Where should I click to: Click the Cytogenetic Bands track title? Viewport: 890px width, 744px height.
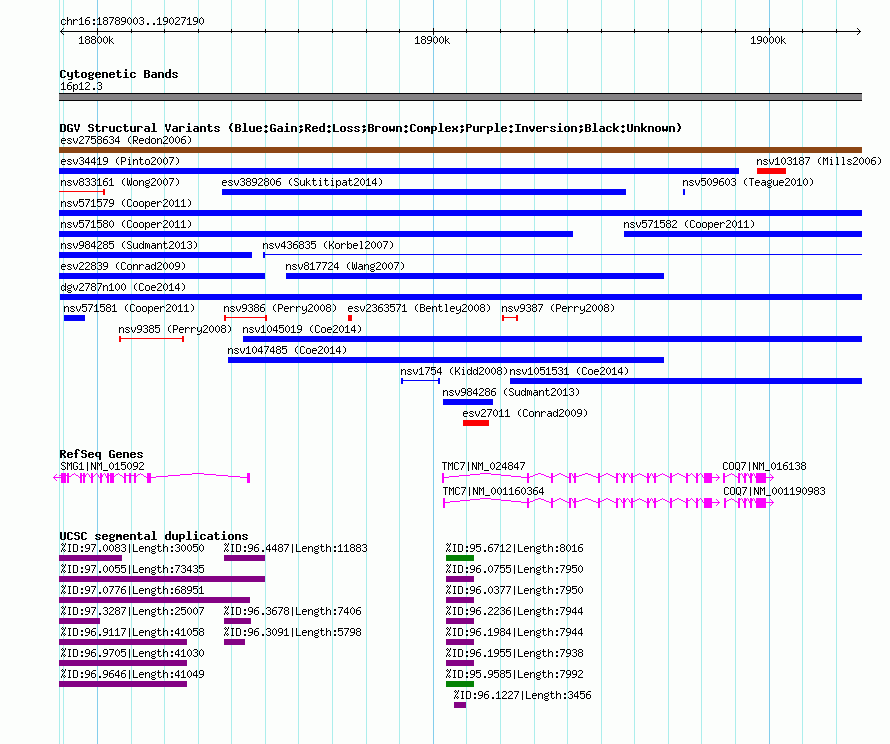tap(119, 74)
